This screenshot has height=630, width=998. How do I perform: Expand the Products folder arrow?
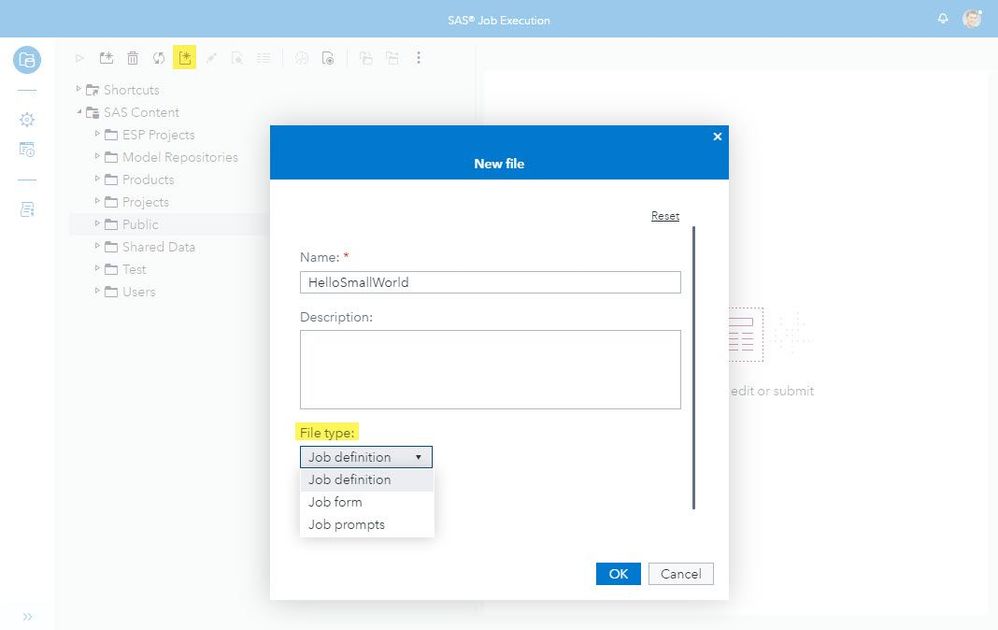(x=97, y=179)
